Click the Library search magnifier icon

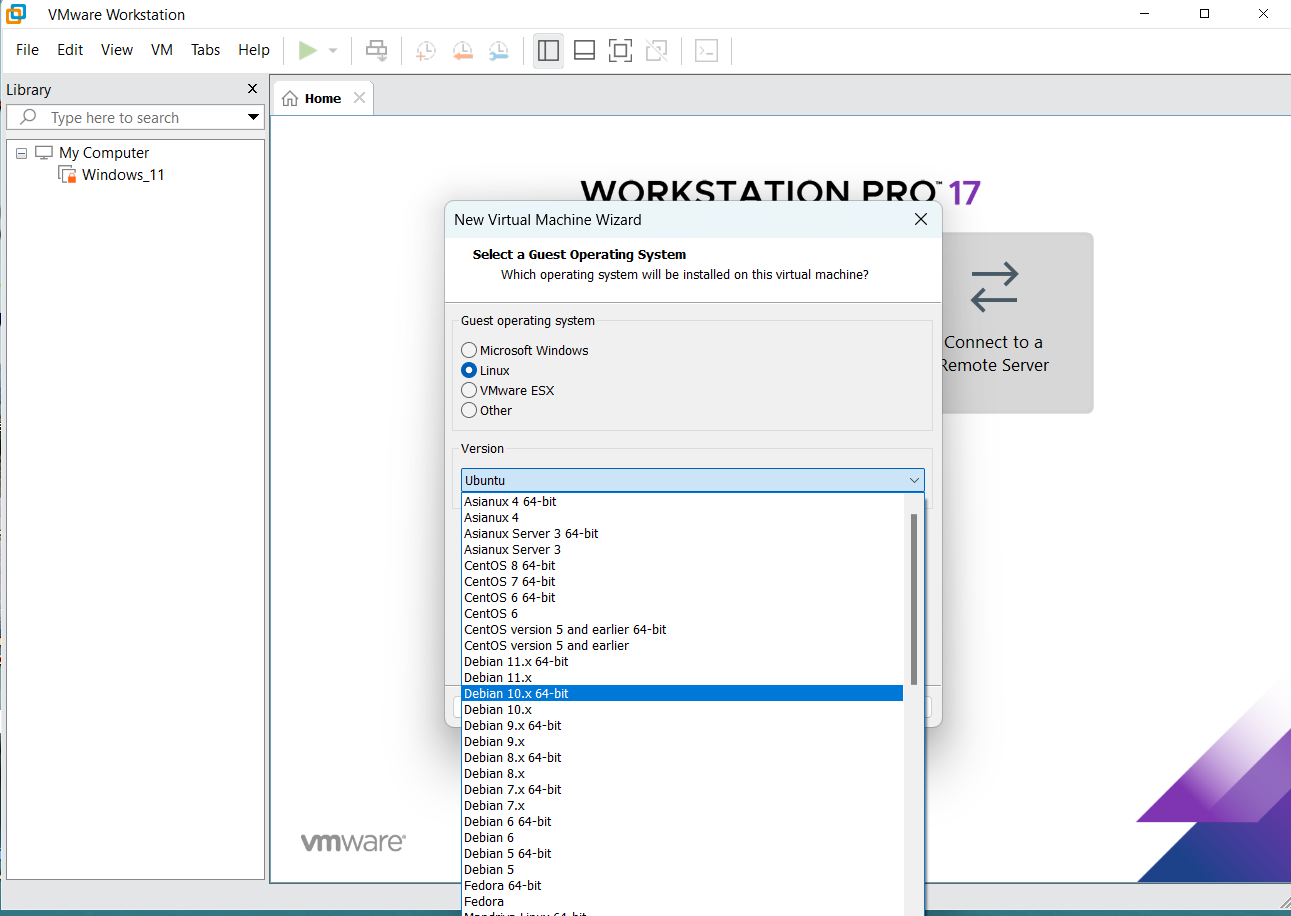[x=29, y=117]
